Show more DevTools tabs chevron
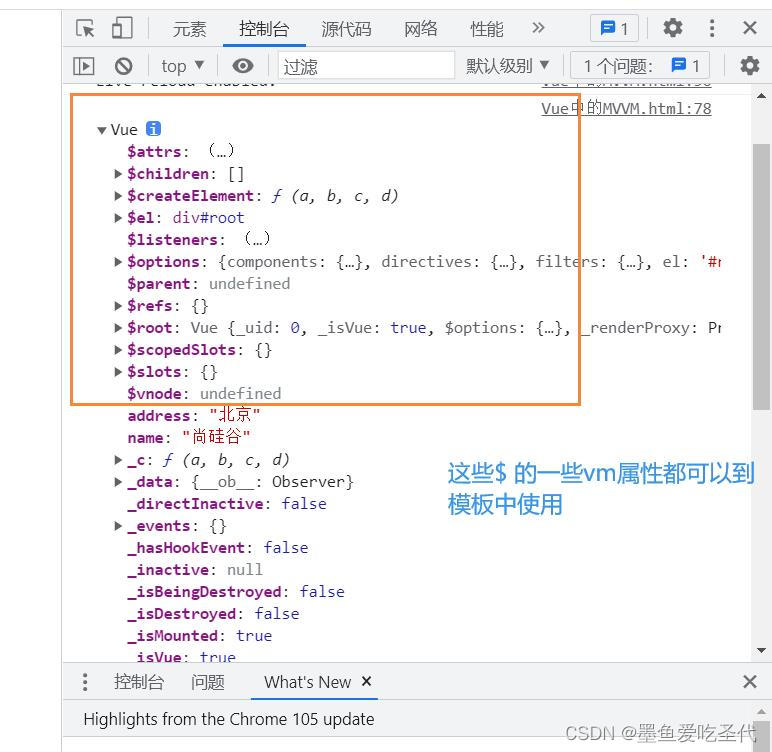 pos(538,28)
